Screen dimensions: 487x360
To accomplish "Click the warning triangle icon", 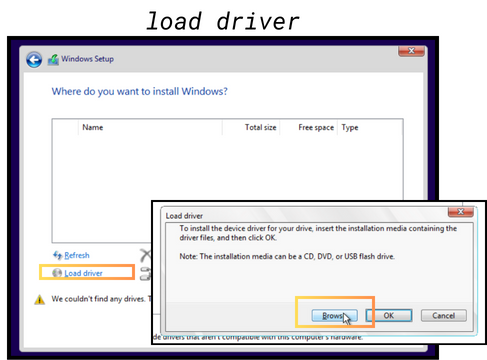I will click(40, 299).
